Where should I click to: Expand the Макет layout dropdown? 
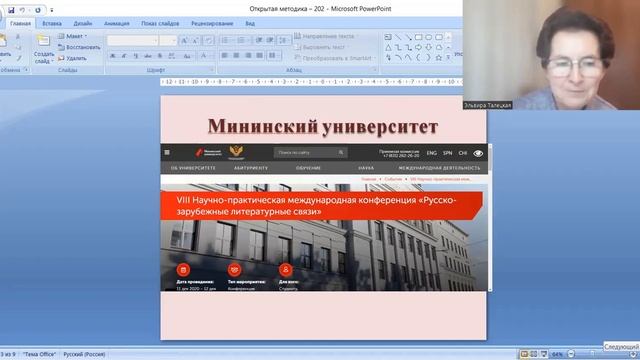coord(73,36)
